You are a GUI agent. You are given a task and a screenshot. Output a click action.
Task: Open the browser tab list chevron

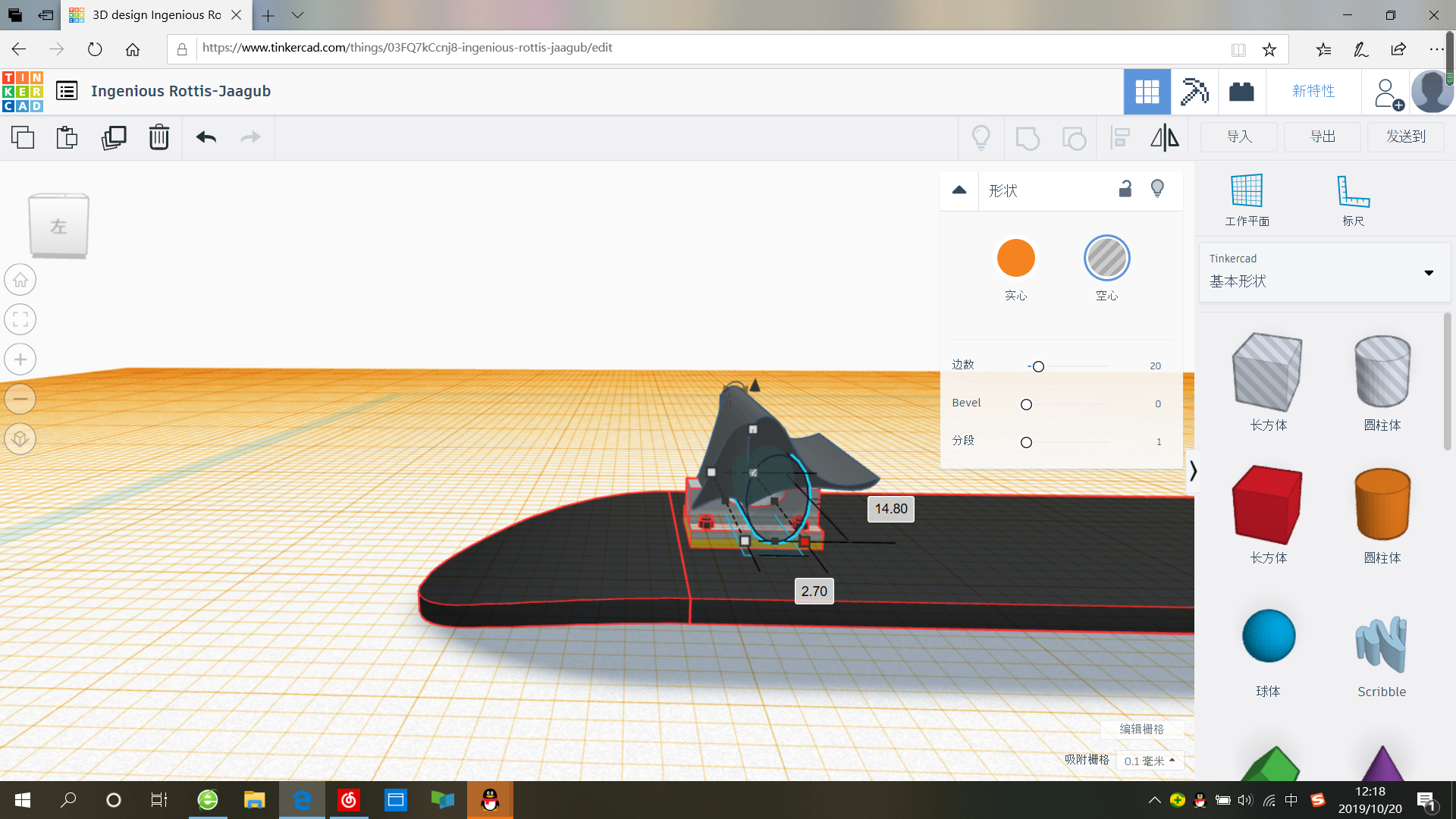297,15
